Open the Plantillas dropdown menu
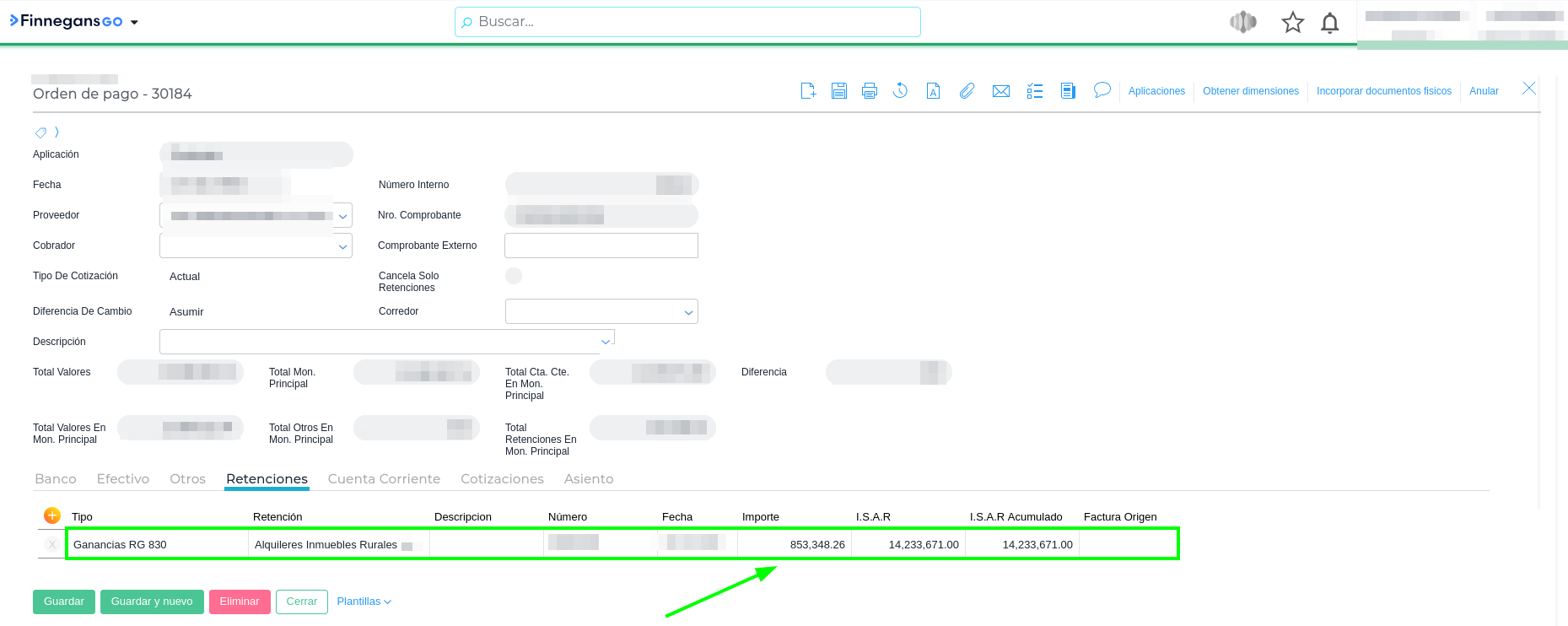This screenshot has height=626, width=1568. click(x=364, y=602)
